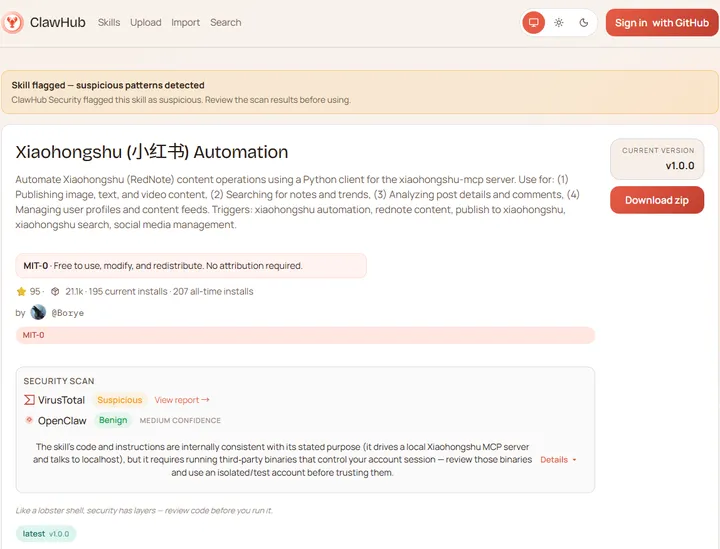The width and height of the screenshot is (720, 549).
Task: Click the VirusTotal scanner name
Action: click(x=61, y=400)
